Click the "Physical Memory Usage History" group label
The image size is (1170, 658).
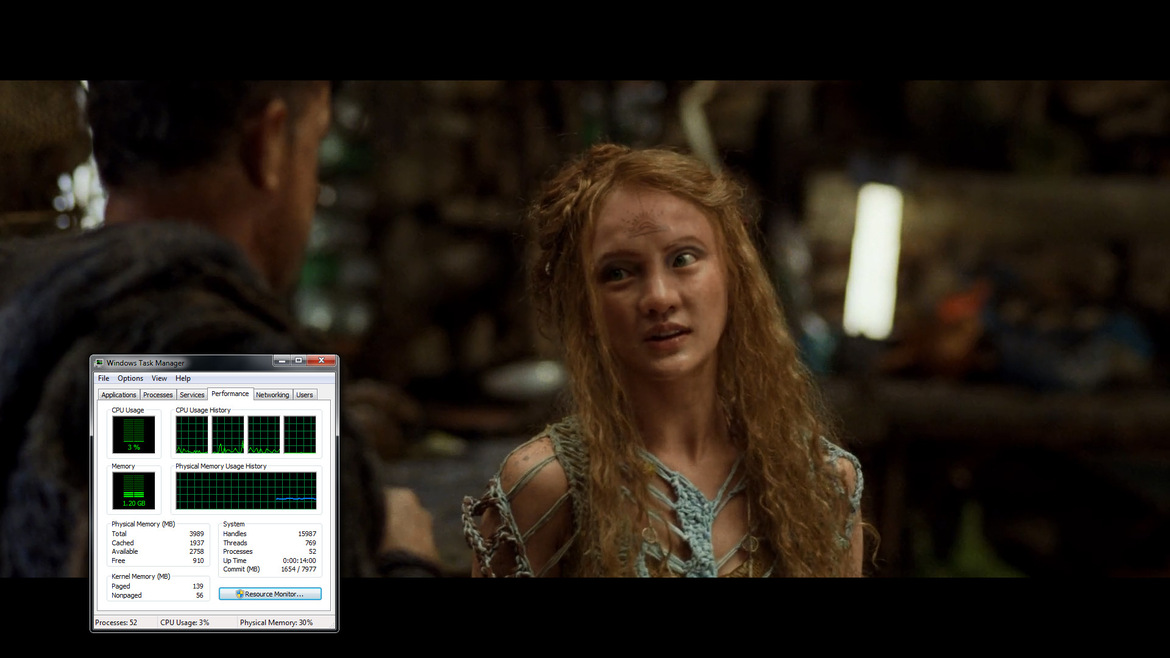221,466
